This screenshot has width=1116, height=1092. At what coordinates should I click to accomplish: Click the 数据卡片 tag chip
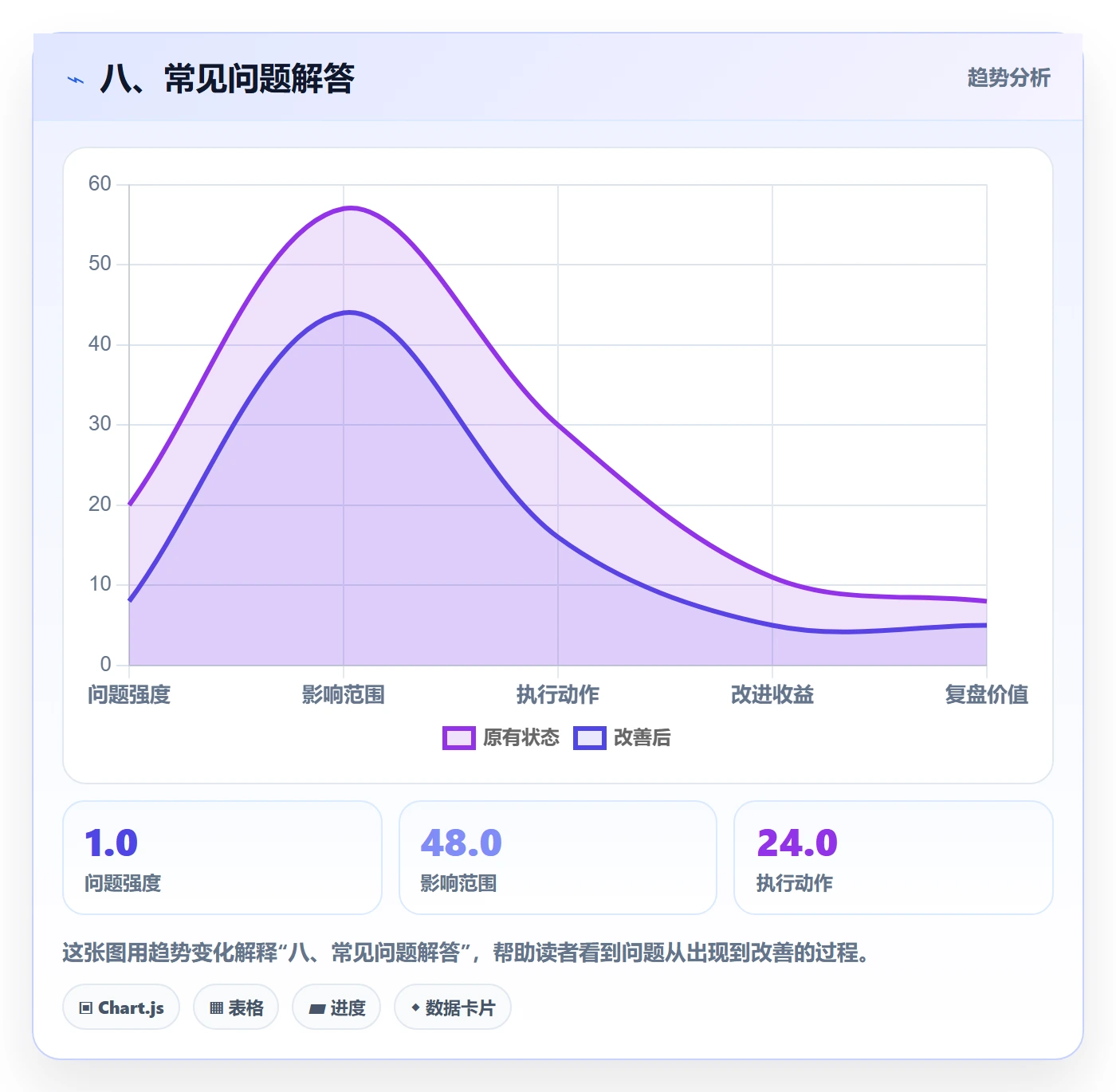point(453,1008)
